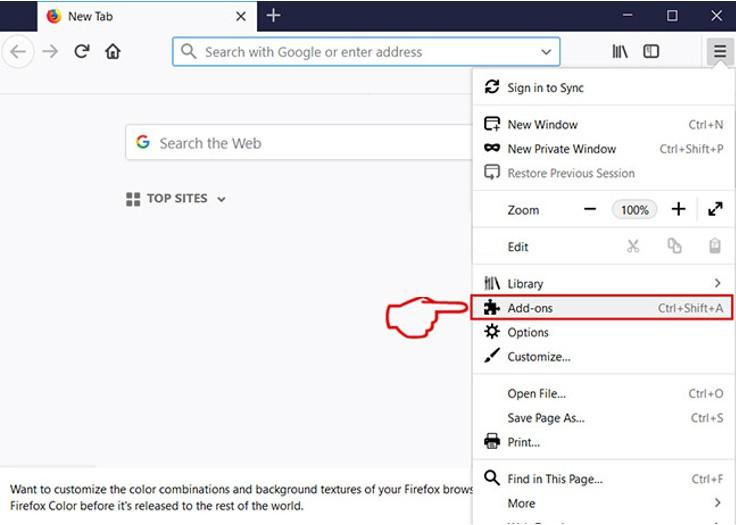Click the Zoom label in menu

pyautogui.click(x=523, y=210)
